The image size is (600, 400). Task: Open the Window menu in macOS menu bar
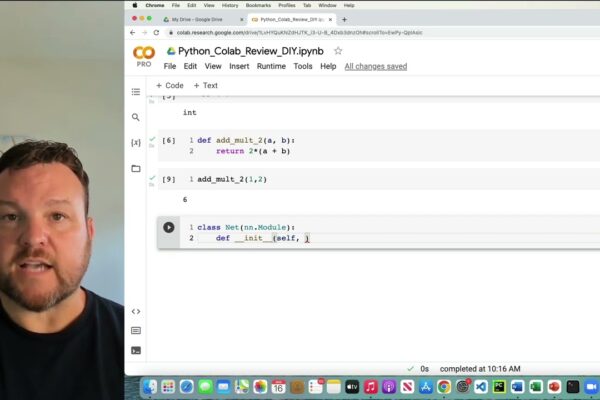pyautogui.click(x=327, y=5)
